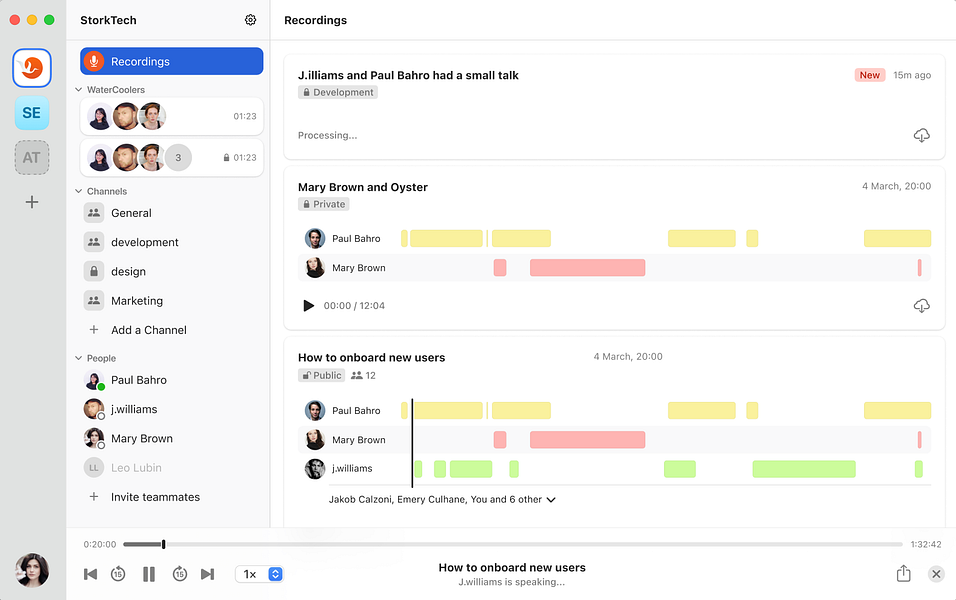Click the 1:32:42 total duration
Screen dimensions: 956x600
[926, 544]
